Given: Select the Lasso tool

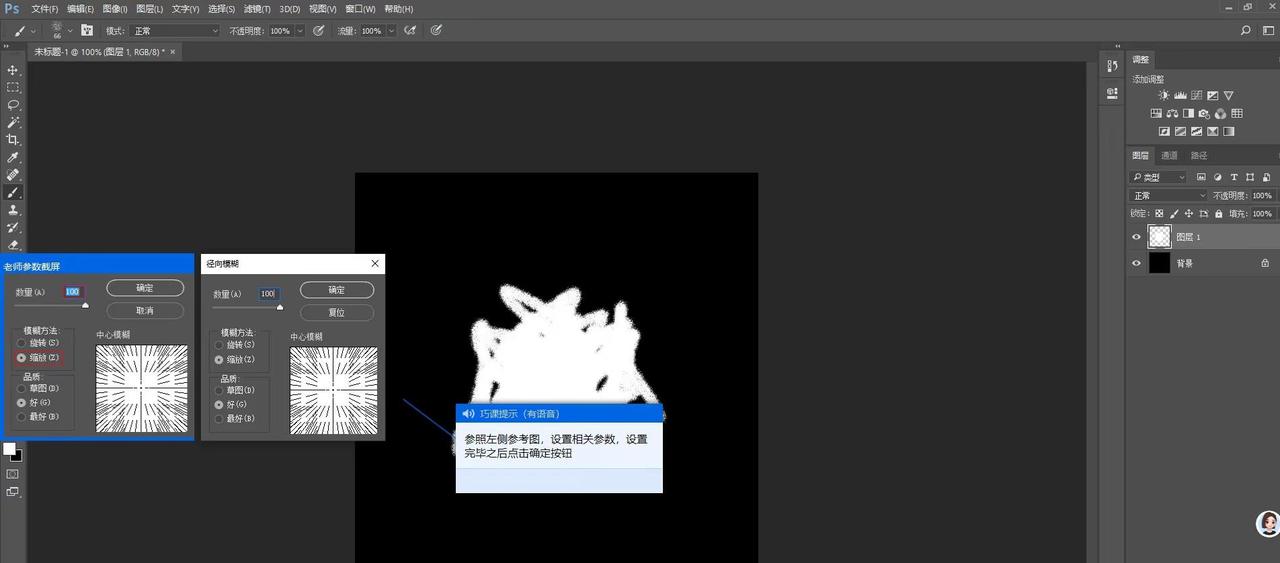Looking at the screenshot, I should coord(13,105).
